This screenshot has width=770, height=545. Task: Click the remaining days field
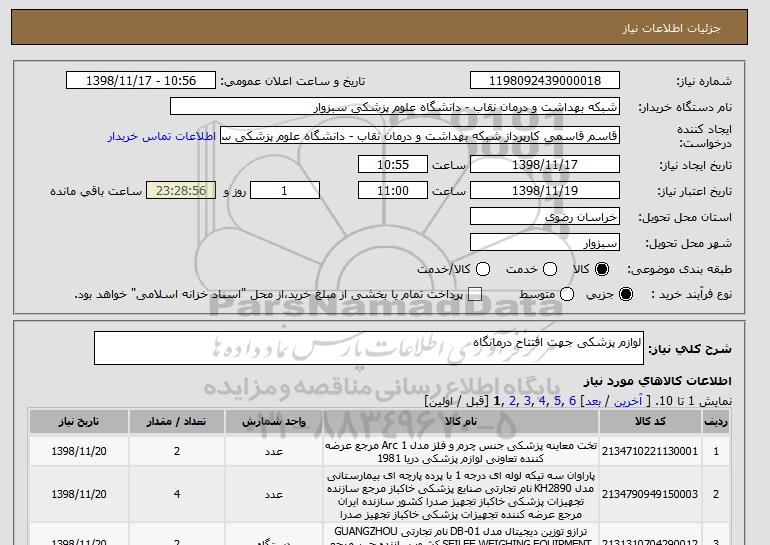(285, 191)
